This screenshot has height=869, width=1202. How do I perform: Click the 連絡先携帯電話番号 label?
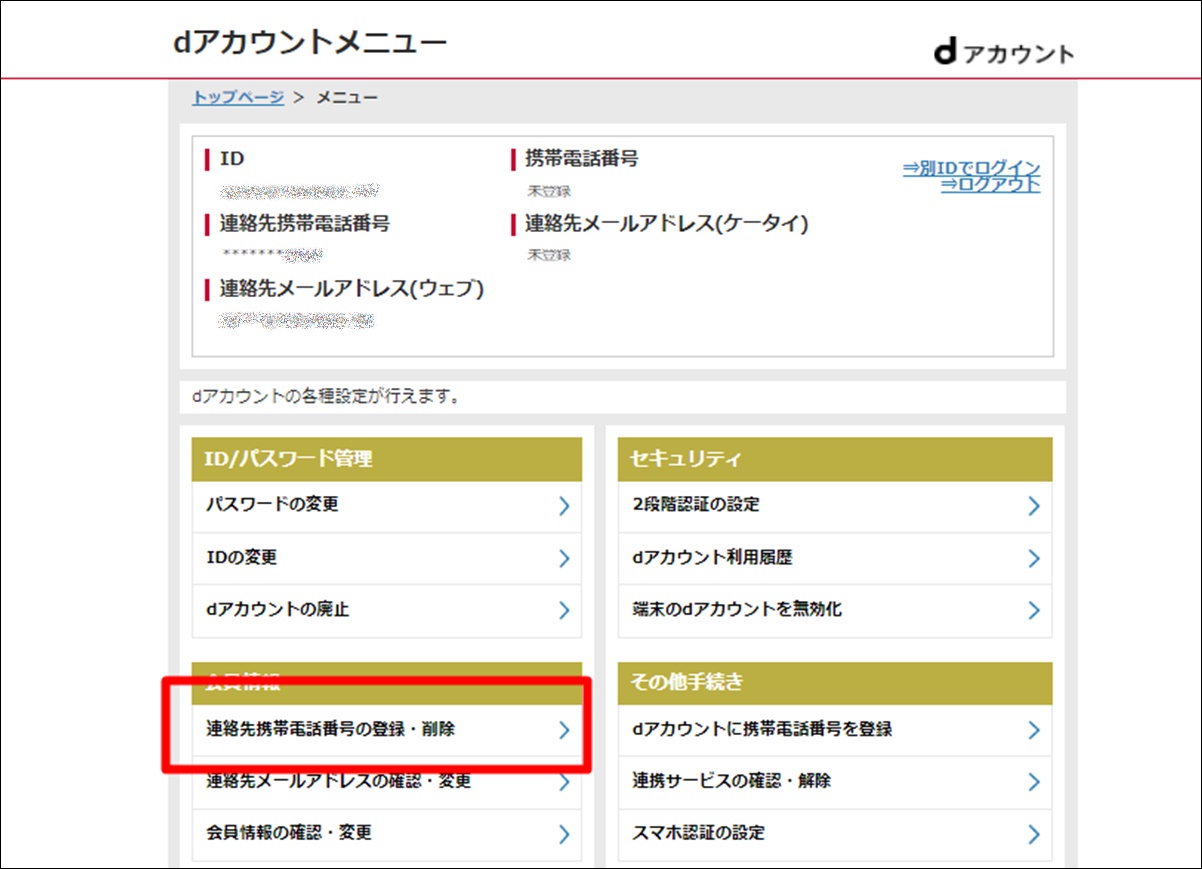pyautogui.click(x=305, y=223)
